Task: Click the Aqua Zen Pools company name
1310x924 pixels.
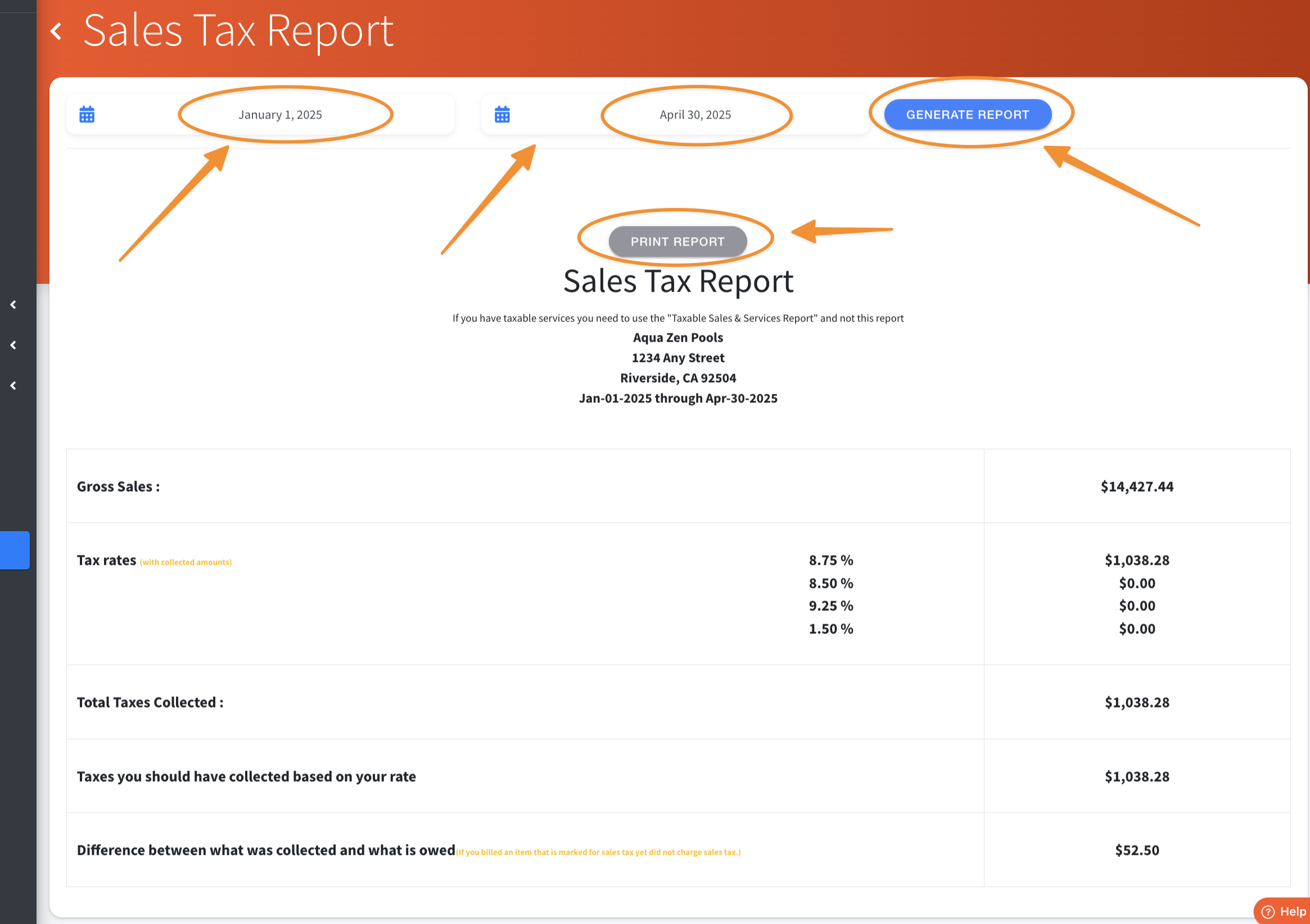Action: [677, 338]
